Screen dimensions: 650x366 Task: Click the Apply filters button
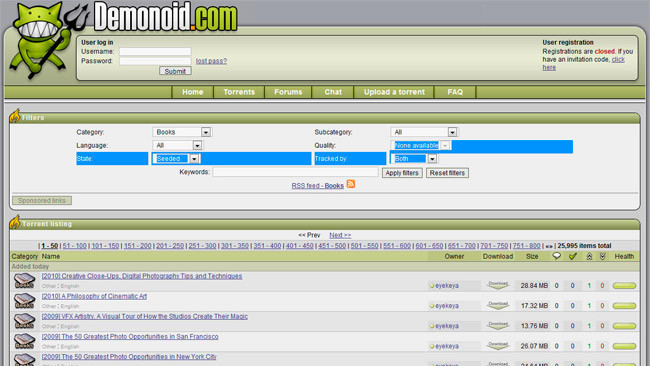(402, 173)
